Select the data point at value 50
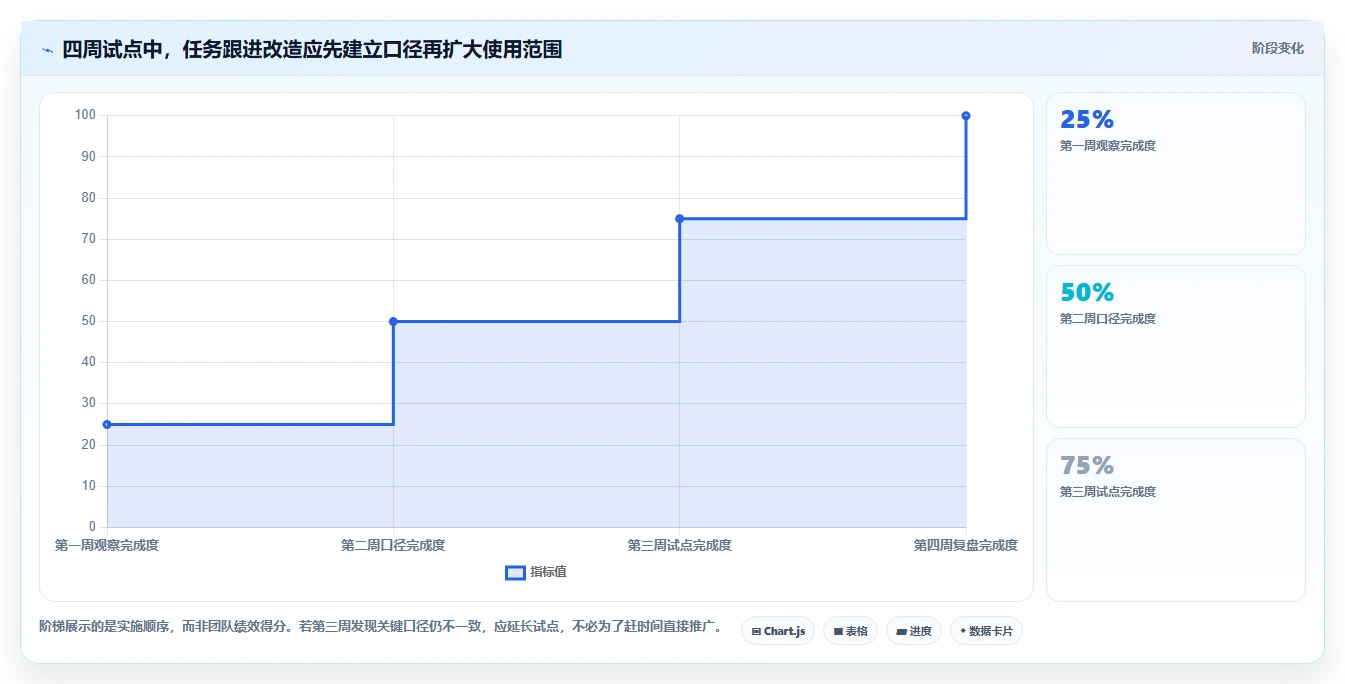Image resolution: width=1345 pixels, height=684 pixels. pos(393,321)
